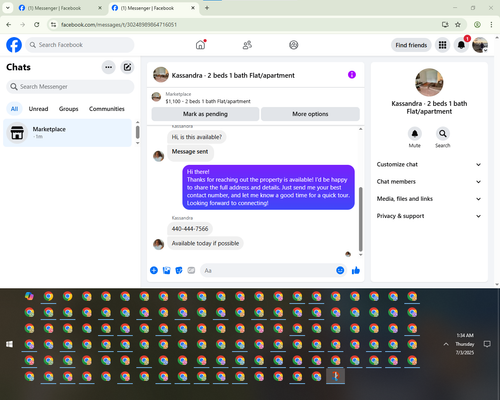Open the Marketplace storefront chat icon
500x400 pixels.
click(x=17, y=133)
